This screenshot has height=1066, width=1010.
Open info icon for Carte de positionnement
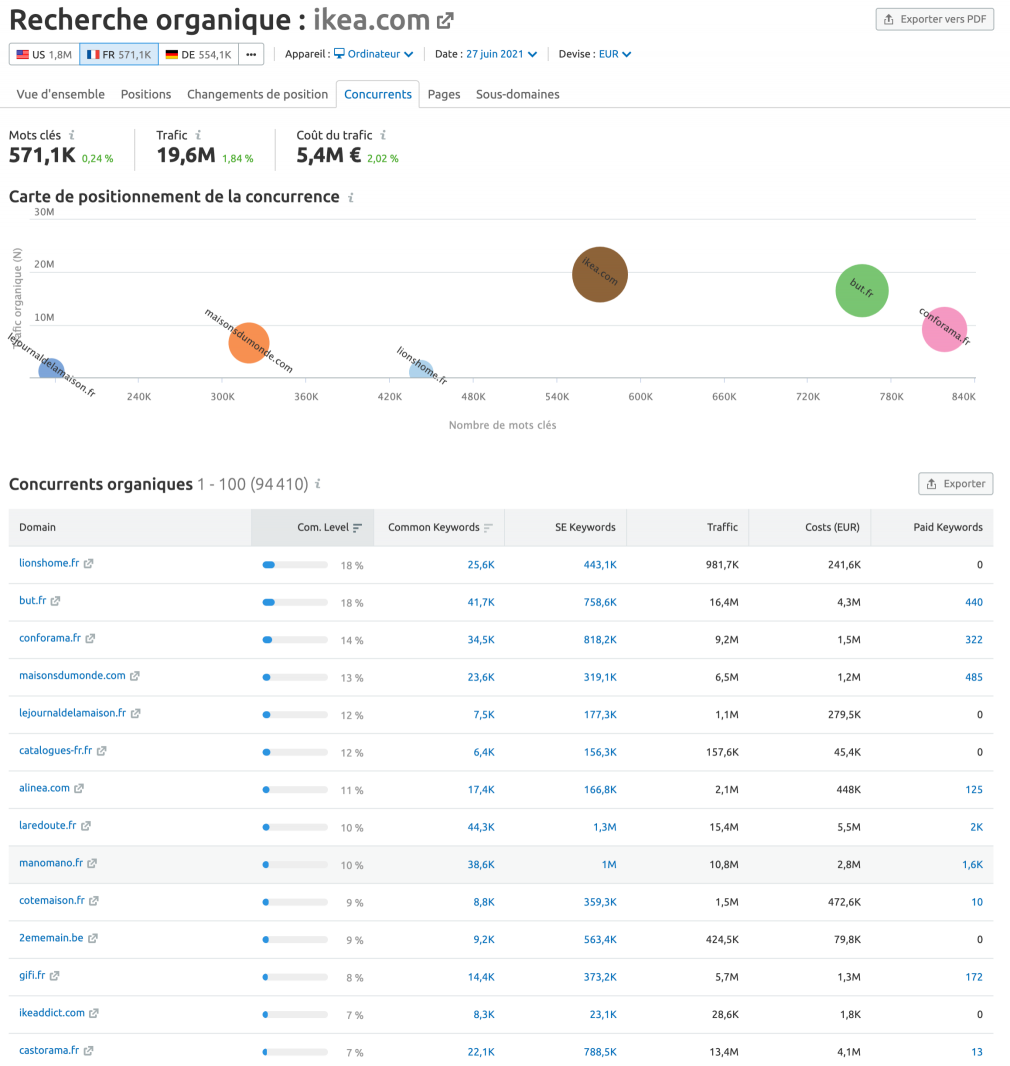[351, 197]
